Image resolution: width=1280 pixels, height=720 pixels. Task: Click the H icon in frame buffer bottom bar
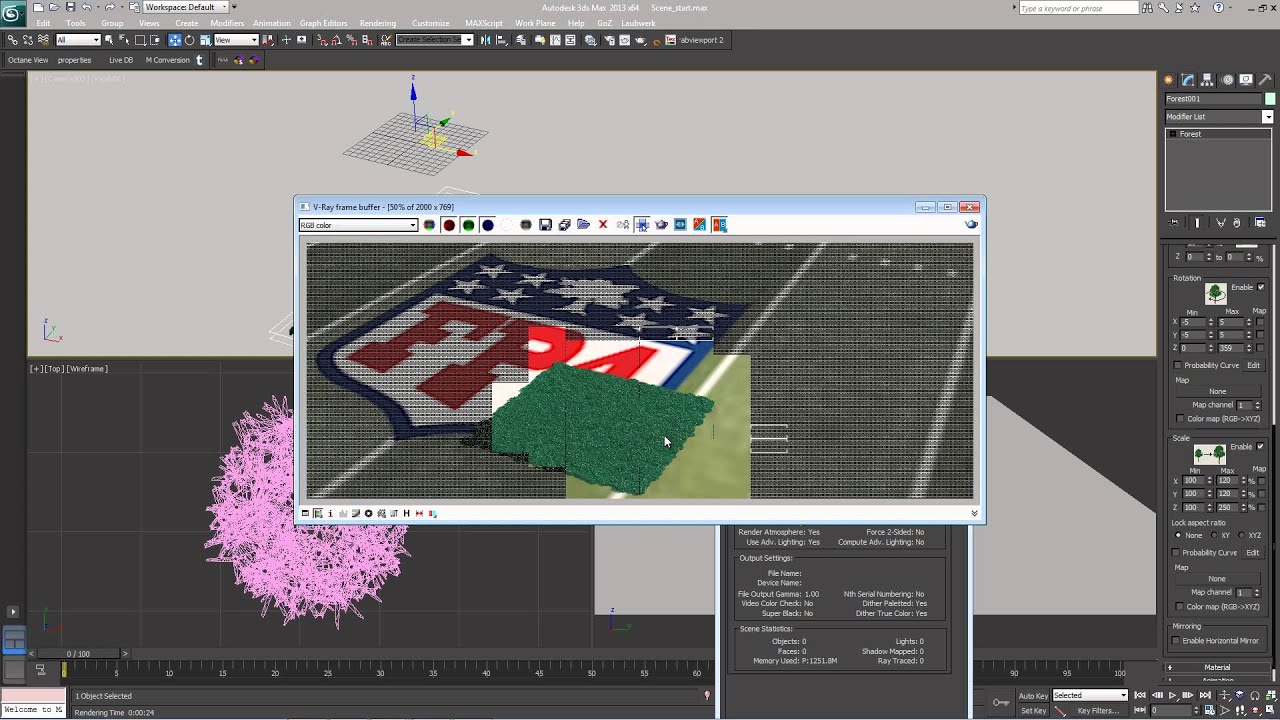tap(406, 513)
